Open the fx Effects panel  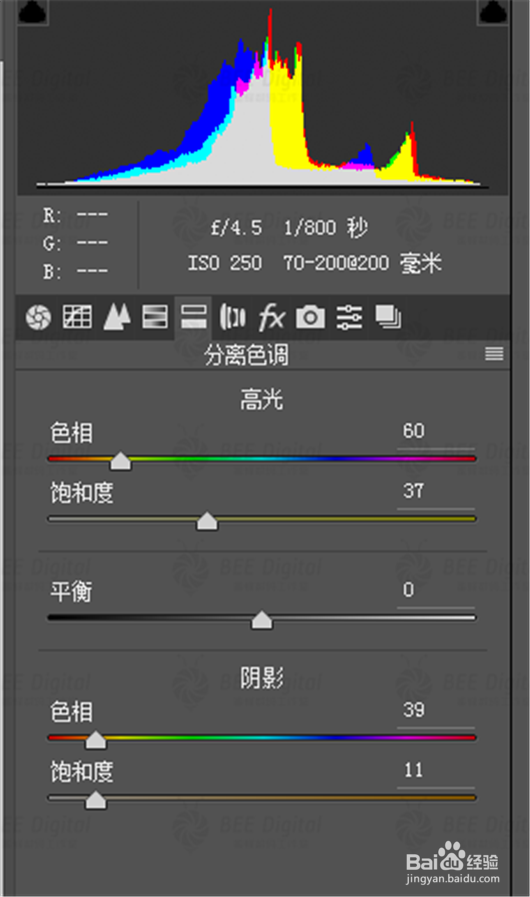(x=271, y=316)
